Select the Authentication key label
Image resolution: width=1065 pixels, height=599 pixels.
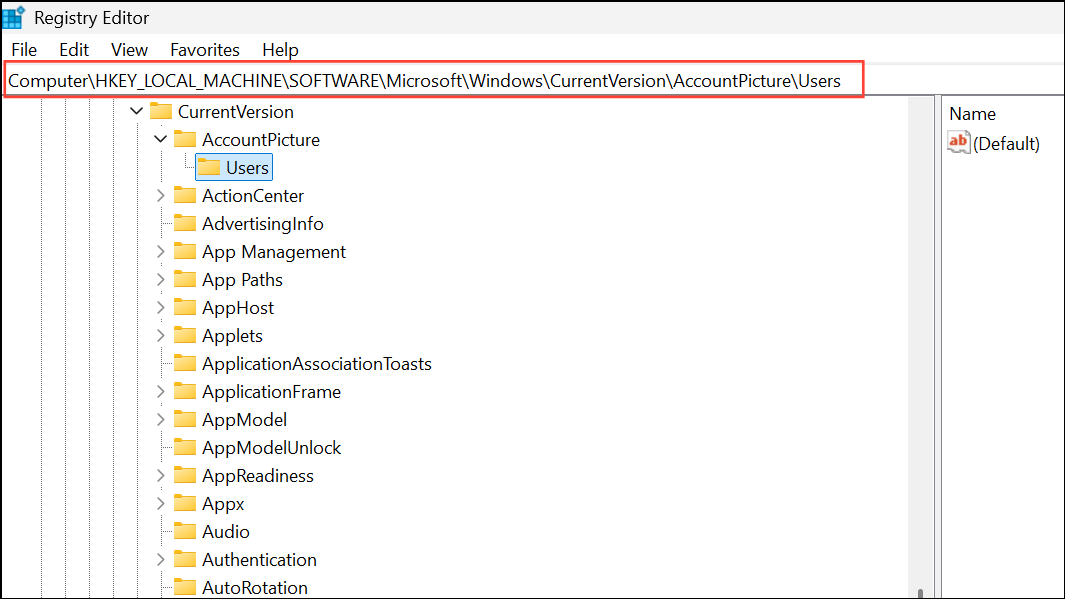[x=259, y=560]
